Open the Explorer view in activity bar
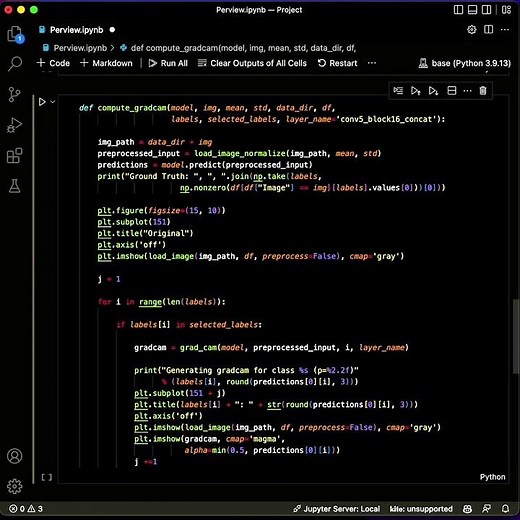This screenshot has height=520, width=520. (x=14, y=34)
